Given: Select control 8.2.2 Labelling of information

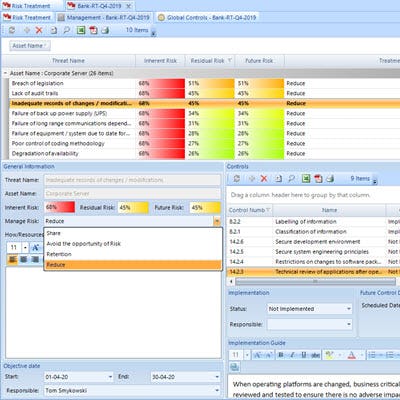Looking at the screenshot, I should coord(313,222).
